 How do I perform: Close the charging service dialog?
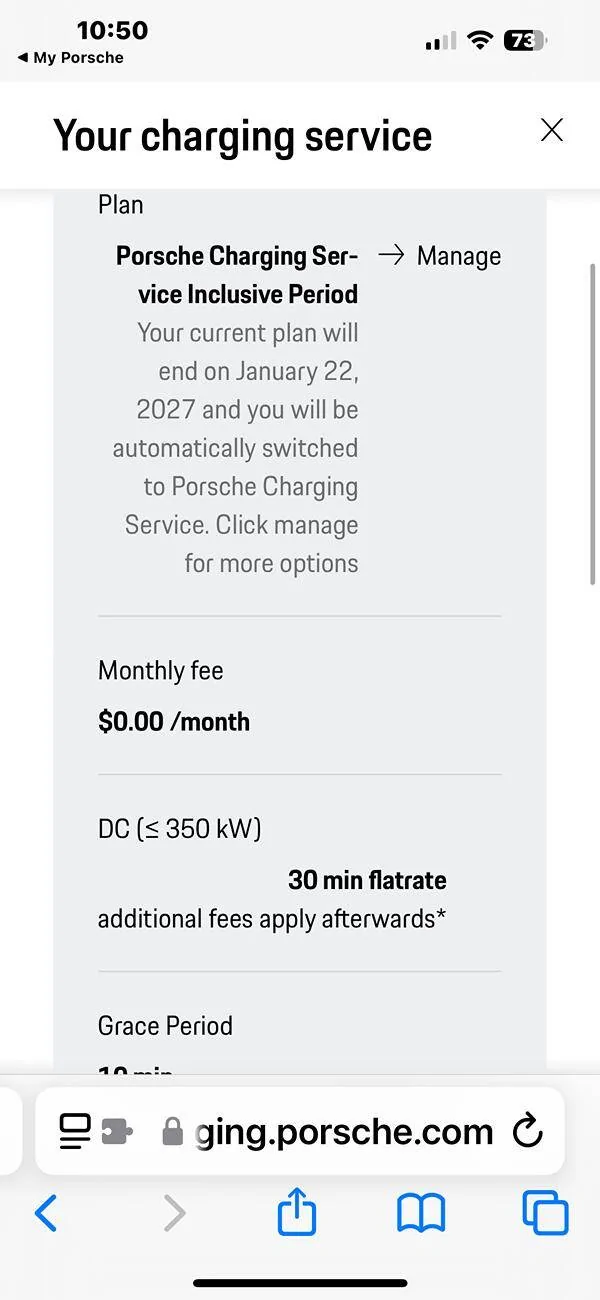click(x=551, y=130)
